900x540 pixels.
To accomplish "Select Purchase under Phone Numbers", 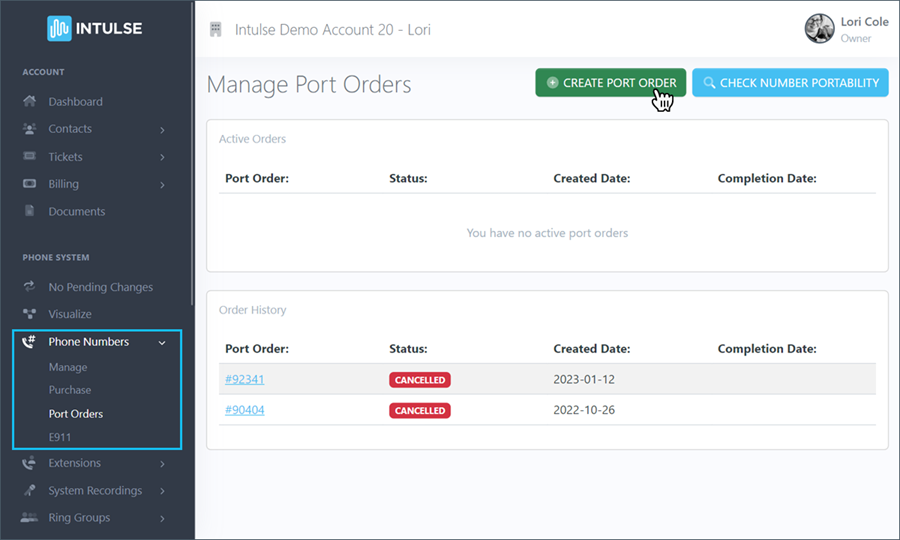I will pyautogui.click(x=70, y=390).
